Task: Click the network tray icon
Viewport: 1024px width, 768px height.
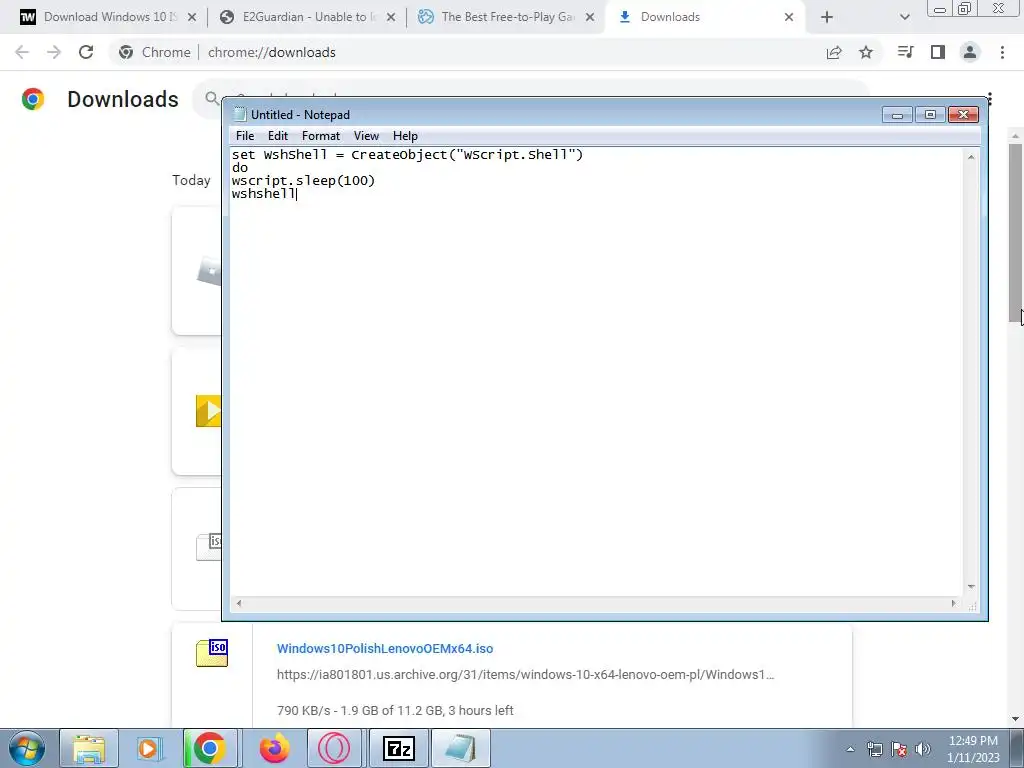Action: pos(874,750)
